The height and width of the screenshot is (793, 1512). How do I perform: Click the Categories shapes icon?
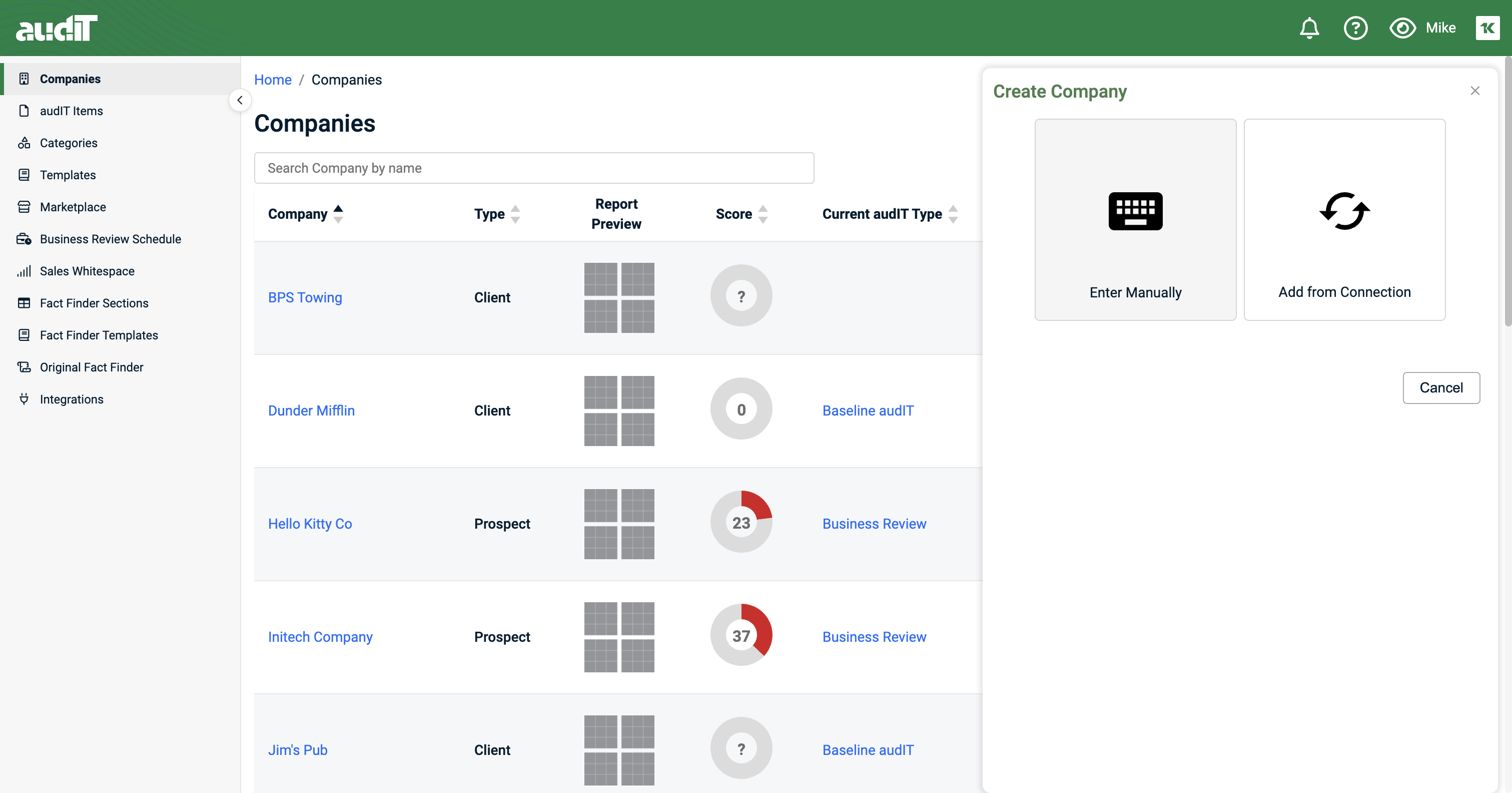pos(24,143)
